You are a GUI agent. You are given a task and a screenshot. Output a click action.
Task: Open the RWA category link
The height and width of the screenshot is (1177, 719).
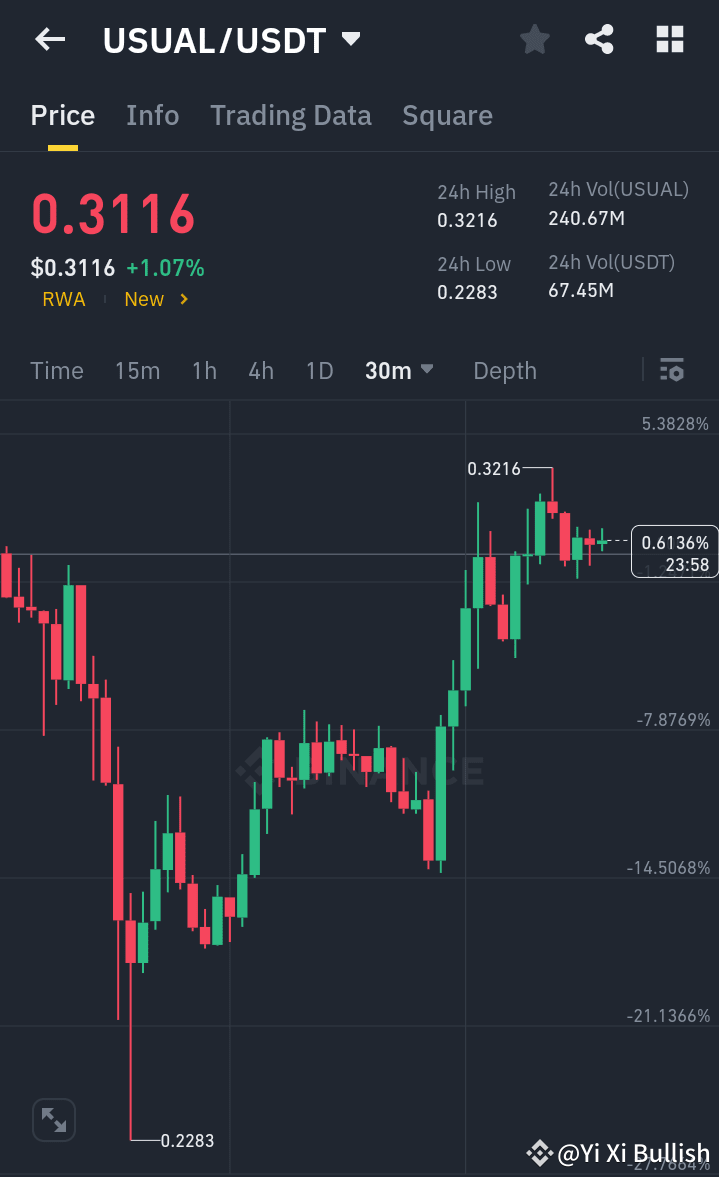click(64, 299)
